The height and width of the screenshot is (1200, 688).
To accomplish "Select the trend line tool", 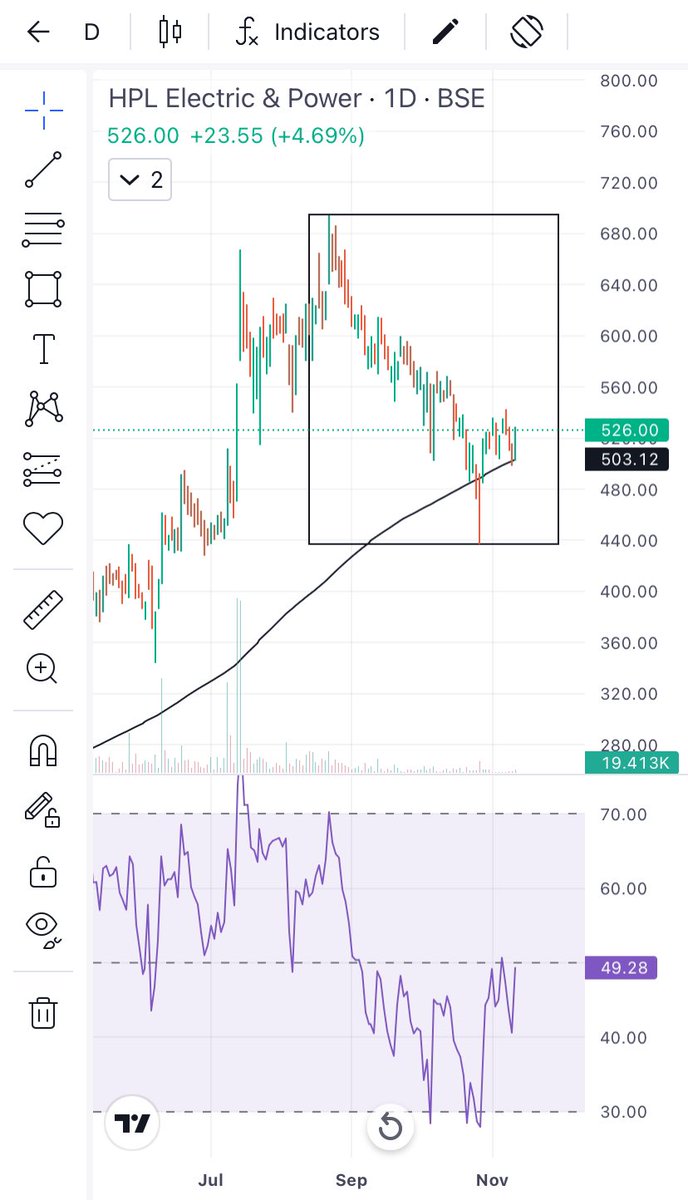I will pos(43,170).
